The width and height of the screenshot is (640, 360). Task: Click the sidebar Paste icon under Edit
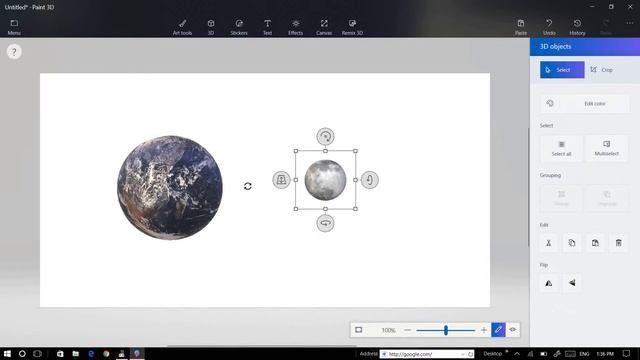[595, 243]
